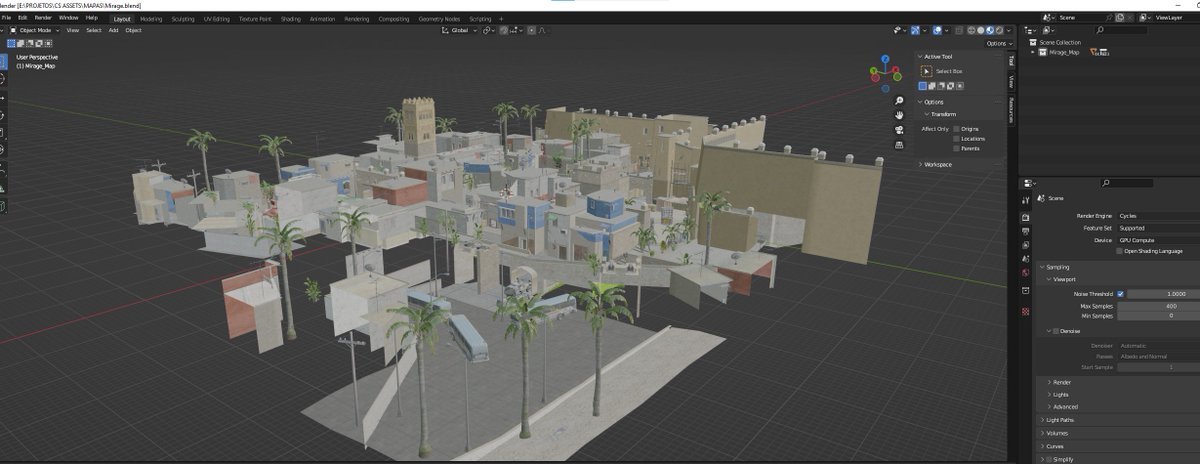Open the viewport View menu

73,30
